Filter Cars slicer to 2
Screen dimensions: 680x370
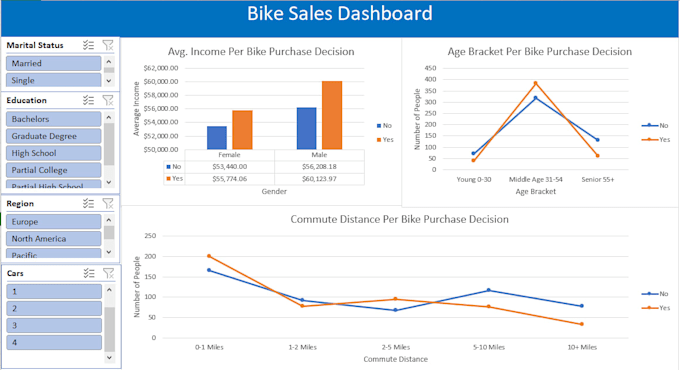tap(54, 308)
